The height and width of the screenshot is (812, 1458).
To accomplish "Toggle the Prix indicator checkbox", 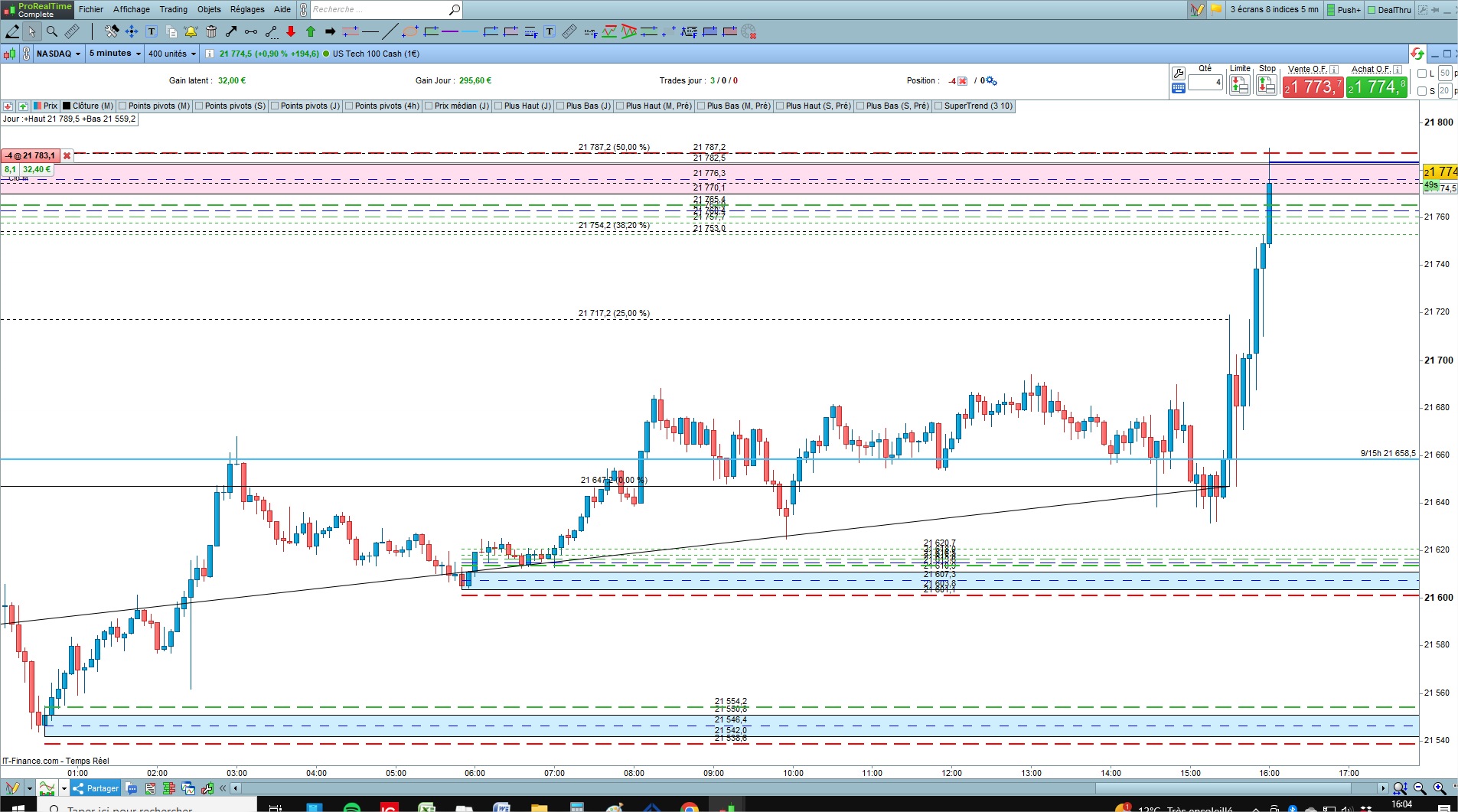I will [38, 106].
